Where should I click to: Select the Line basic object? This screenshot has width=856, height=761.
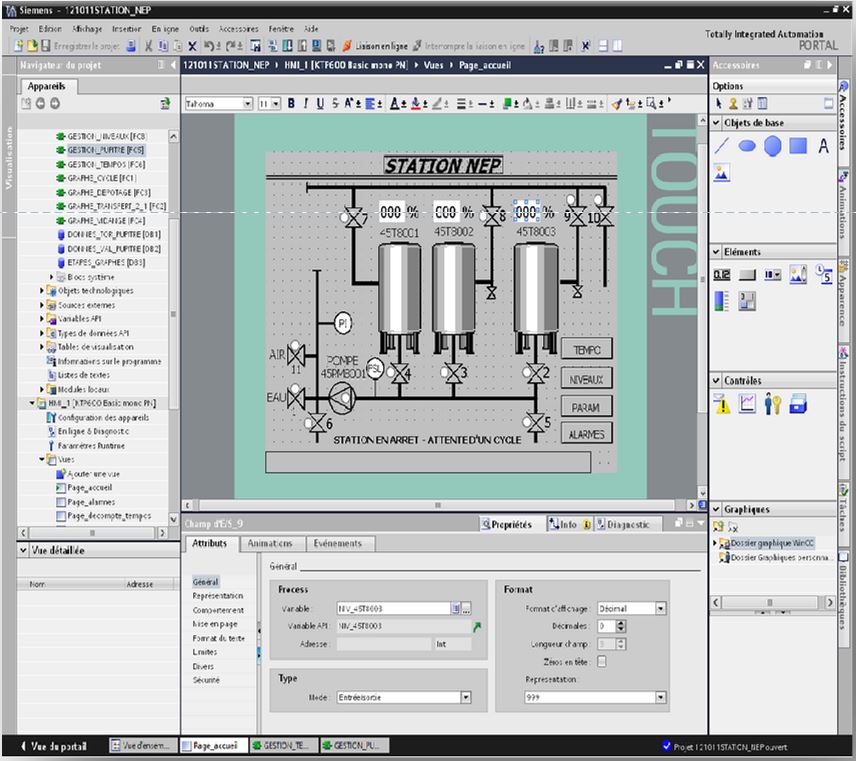point(722,146)
